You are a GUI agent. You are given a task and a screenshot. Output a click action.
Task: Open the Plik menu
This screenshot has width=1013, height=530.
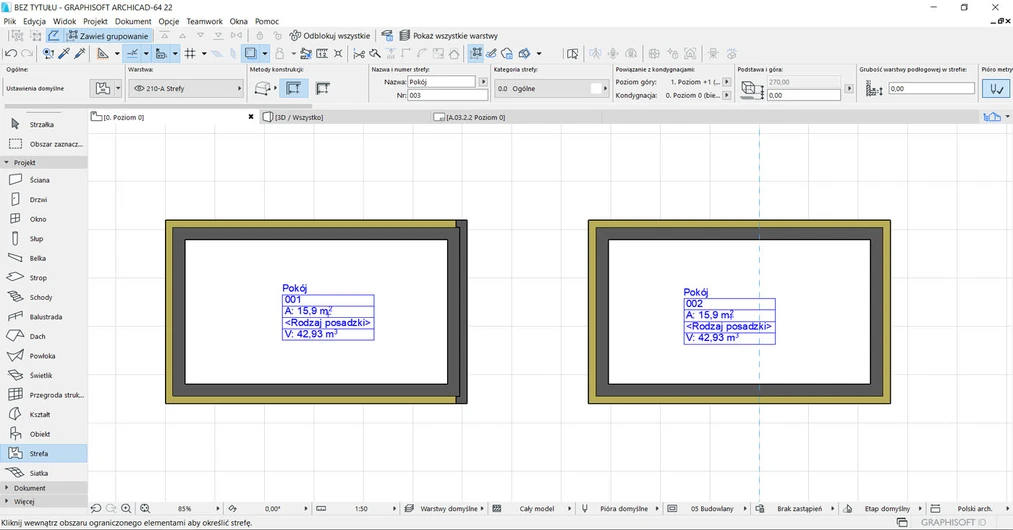(x=10, y=21)
